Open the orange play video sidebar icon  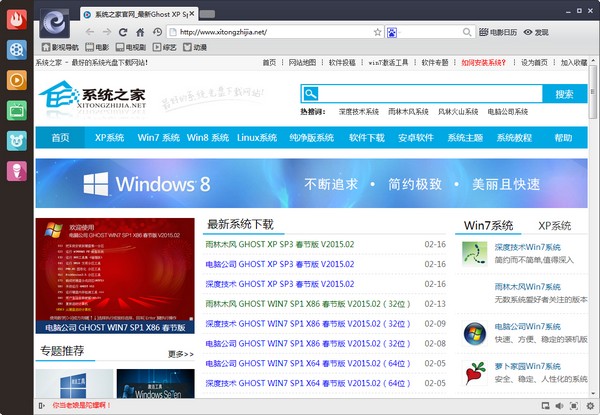(17, 80)
